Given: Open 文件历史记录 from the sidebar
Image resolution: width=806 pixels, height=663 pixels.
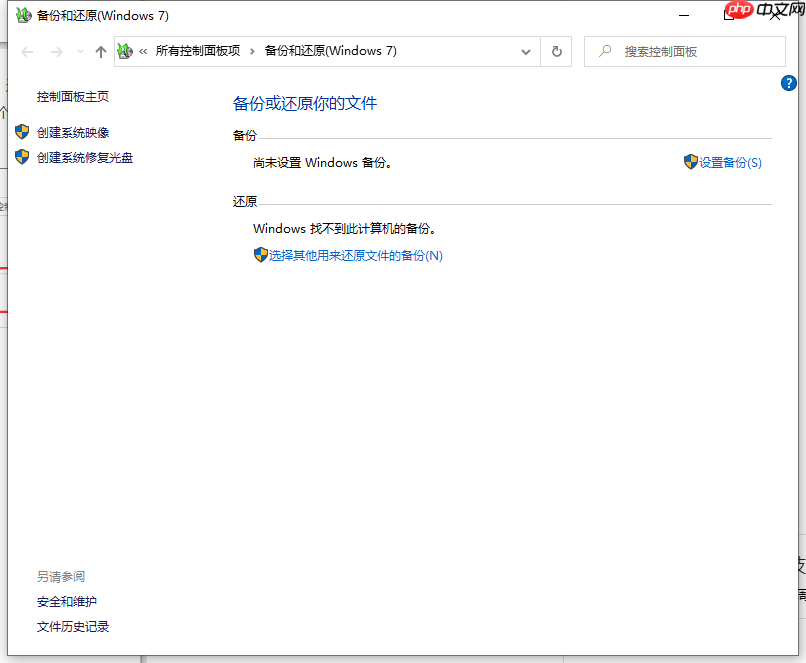Looking at the screenshot, I should click(x=72, y=626).
